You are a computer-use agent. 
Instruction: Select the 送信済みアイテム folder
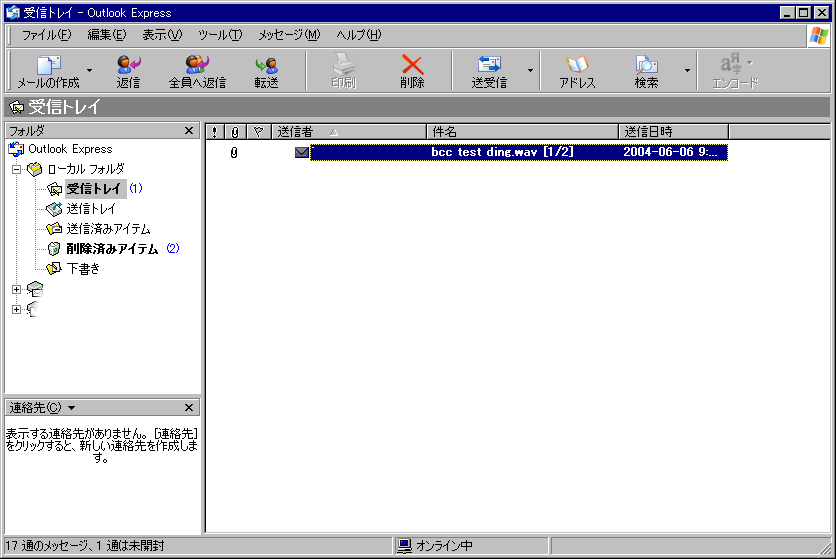pyautogui.click(x=108, y=229)
